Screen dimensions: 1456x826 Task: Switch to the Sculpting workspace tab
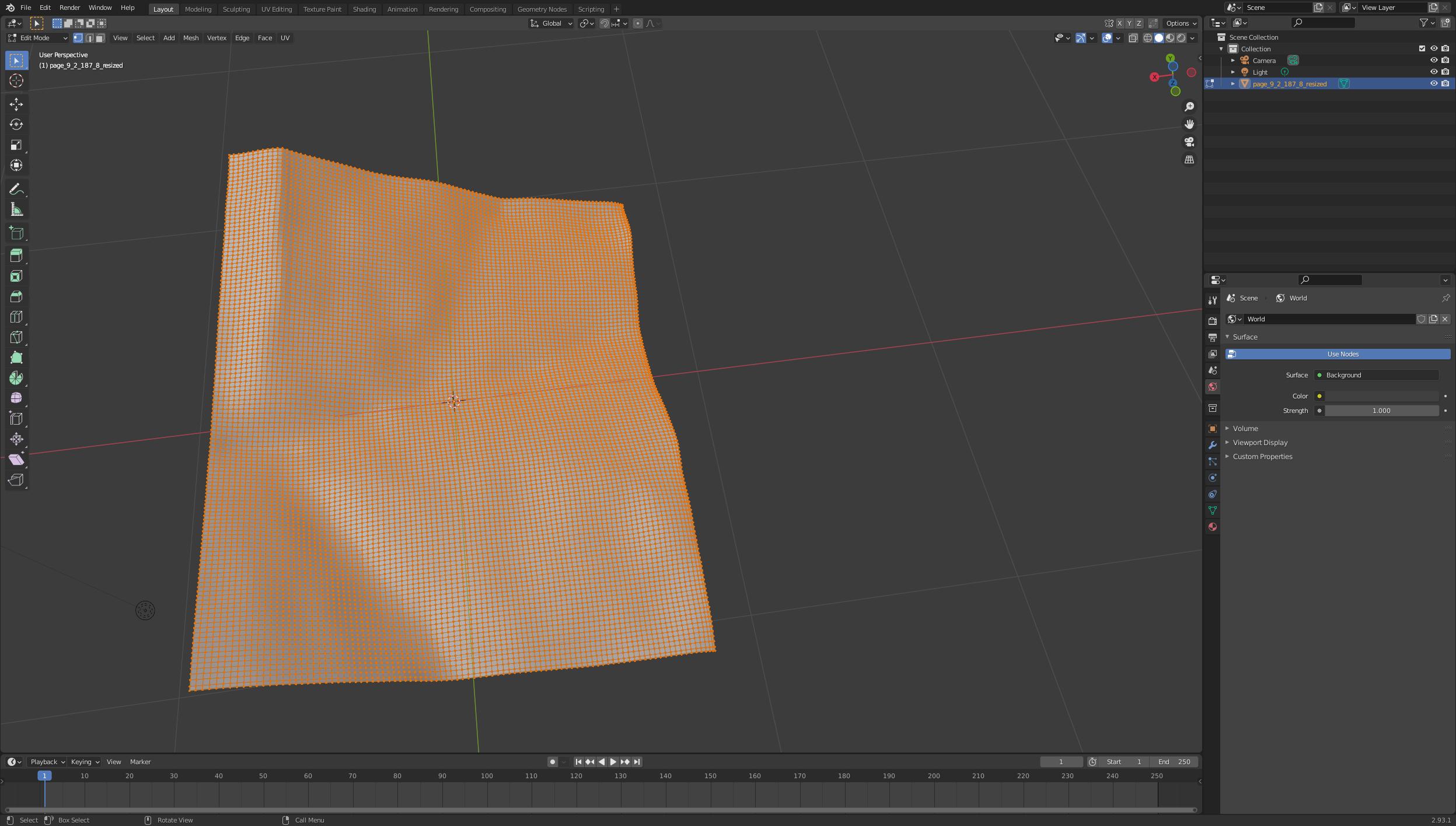pos(236,9)
